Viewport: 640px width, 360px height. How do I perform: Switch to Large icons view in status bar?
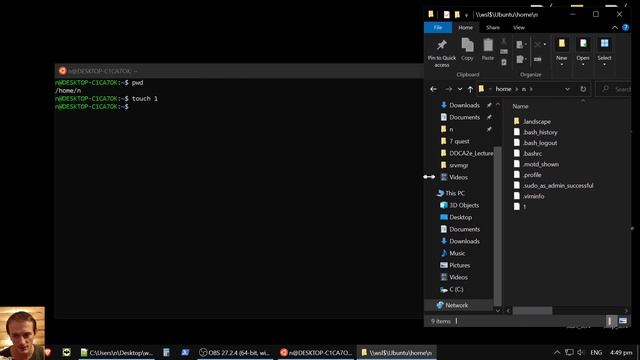coord(623,321)
